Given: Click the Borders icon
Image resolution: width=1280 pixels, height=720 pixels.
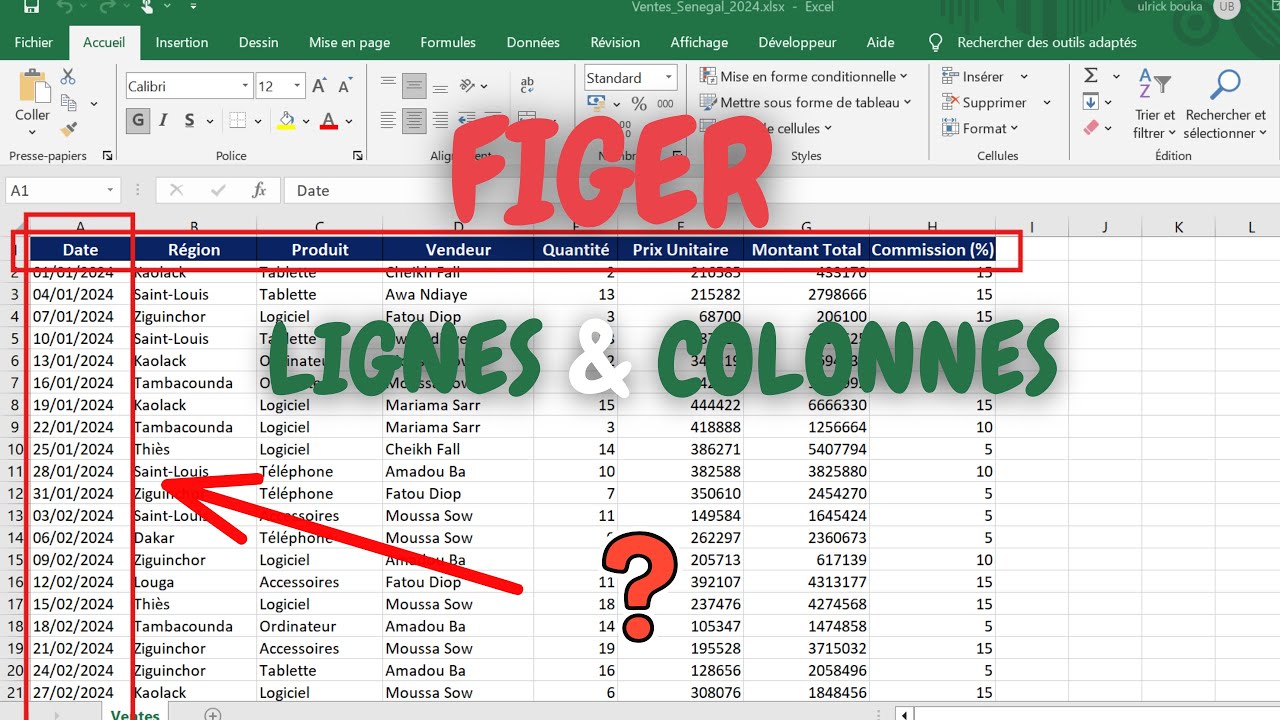Looking at the screenshot, I should [237, 121].
